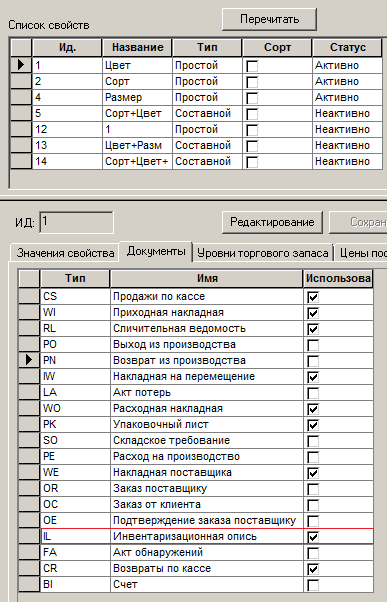Uncheck usage for Упаковочный лист
This screenshot has height=602, width=387.
pyautogui.click(x=313, y=425)
